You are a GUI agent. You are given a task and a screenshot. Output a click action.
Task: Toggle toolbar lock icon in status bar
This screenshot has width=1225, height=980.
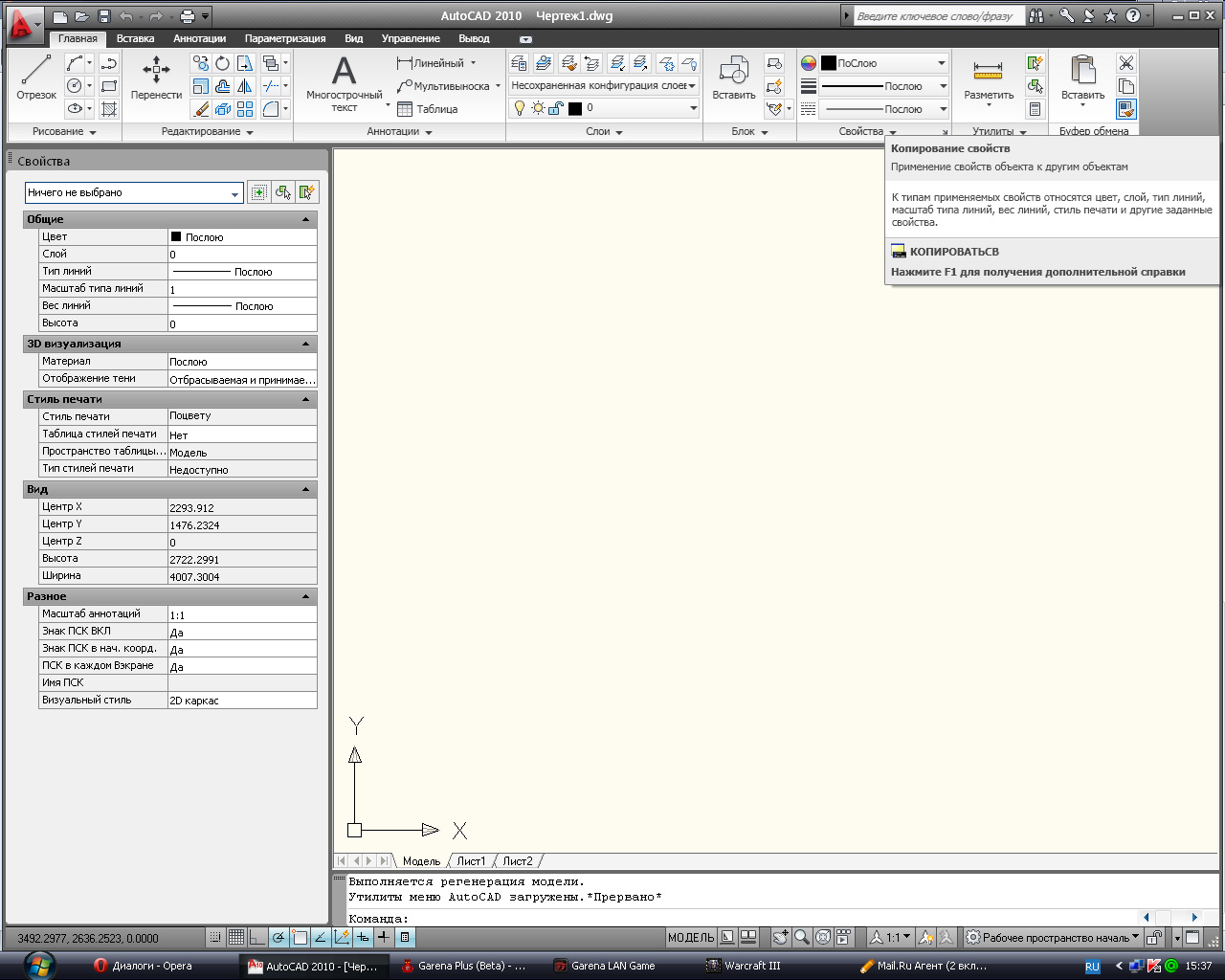coord(1154,938)
